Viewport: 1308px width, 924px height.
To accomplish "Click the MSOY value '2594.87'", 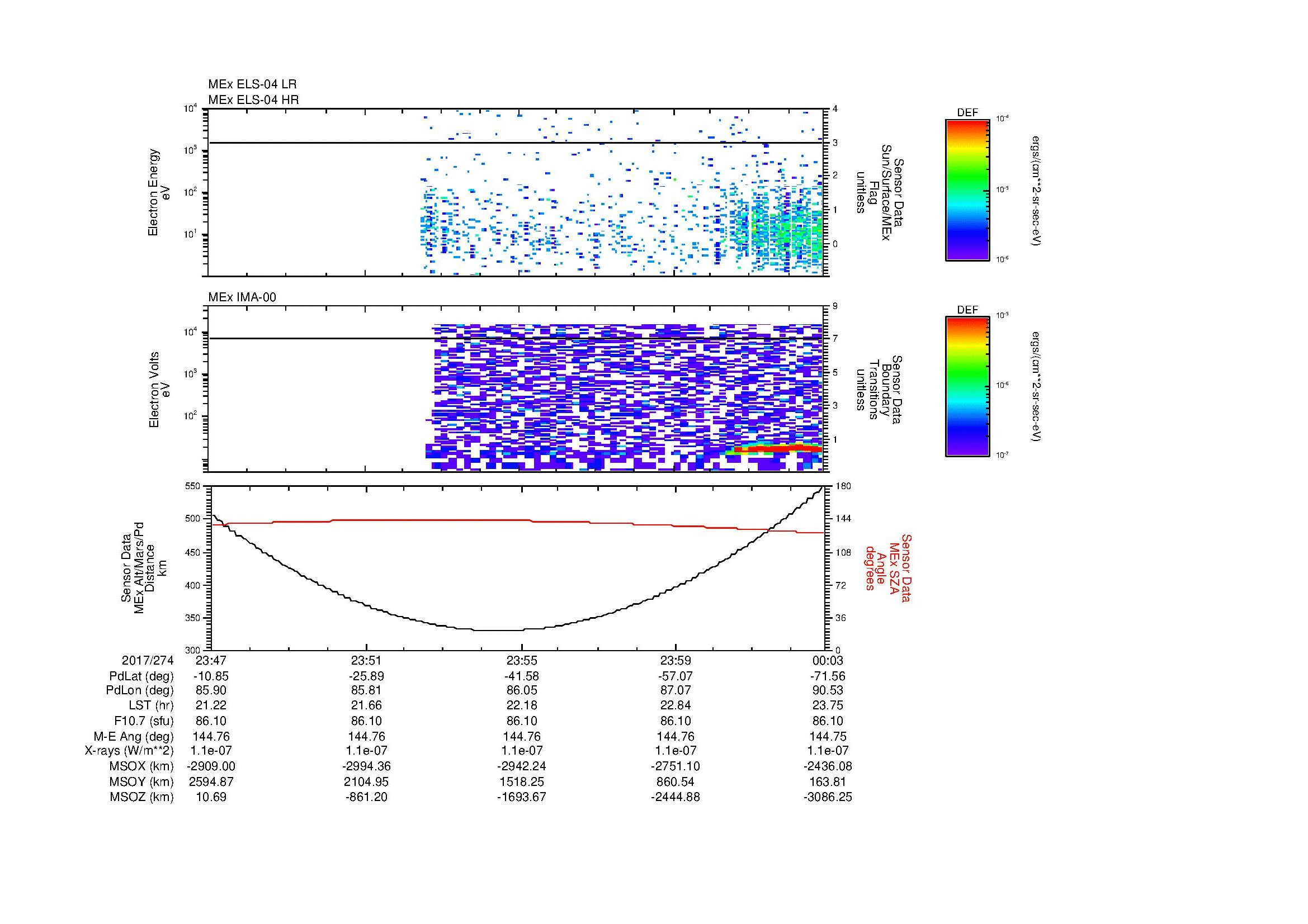I will [x=211, y=781].
